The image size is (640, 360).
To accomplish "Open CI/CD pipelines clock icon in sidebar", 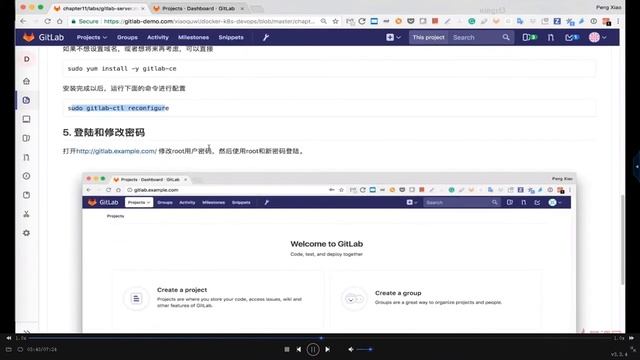I will click(27, 176).
